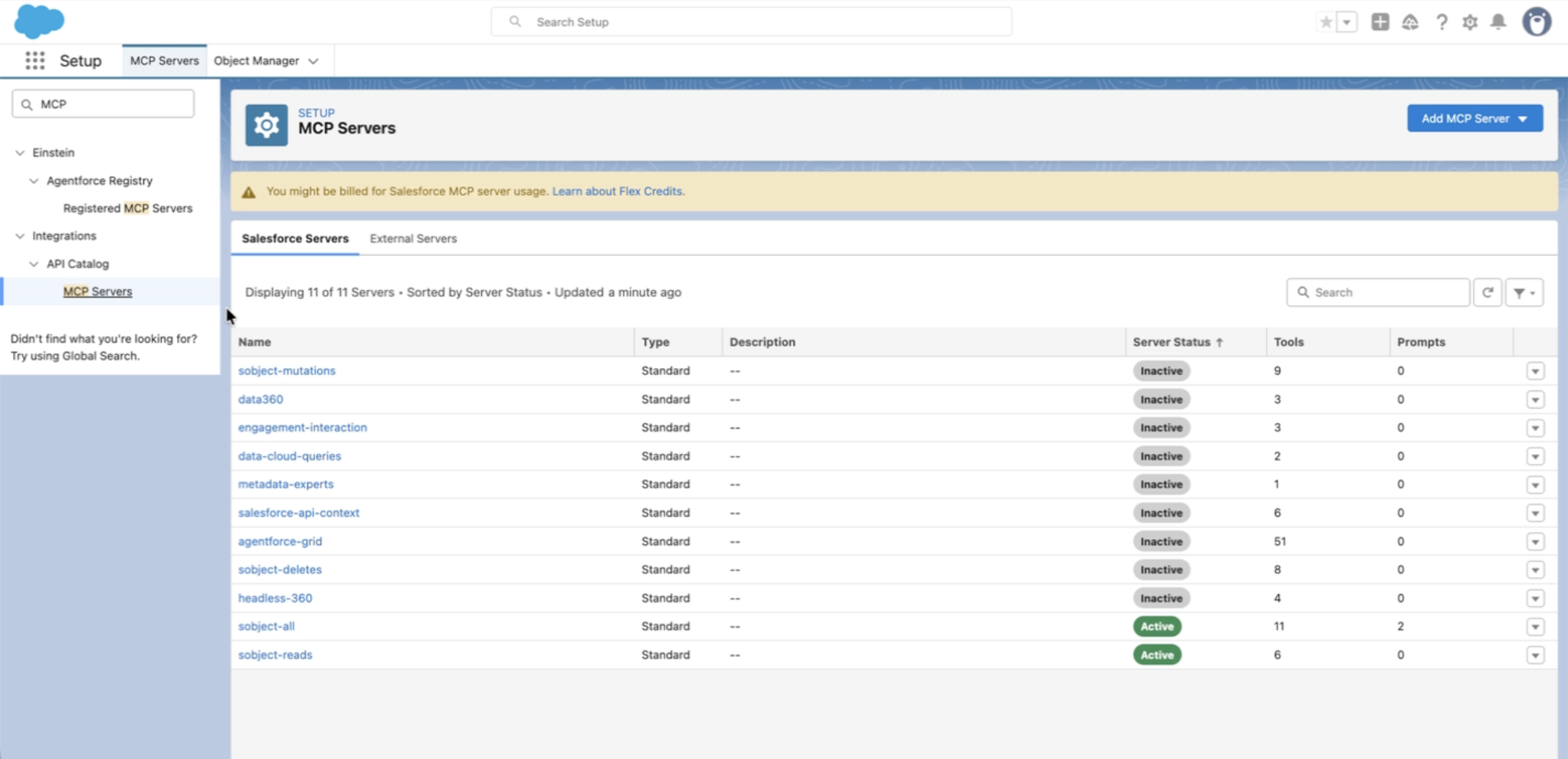The image size is (1568, 759).
Task: Sort by the Type column header
Action: pos(655,342)
